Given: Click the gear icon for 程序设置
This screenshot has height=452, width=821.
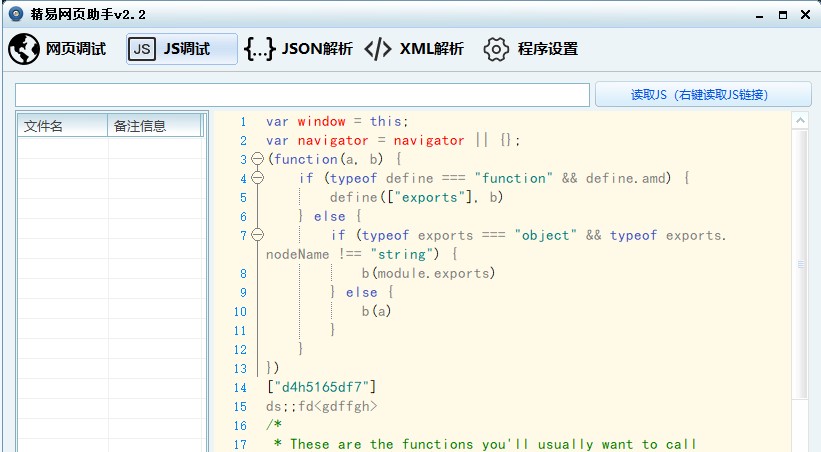Looking at the screenshot, I should (x=496, y=49).
